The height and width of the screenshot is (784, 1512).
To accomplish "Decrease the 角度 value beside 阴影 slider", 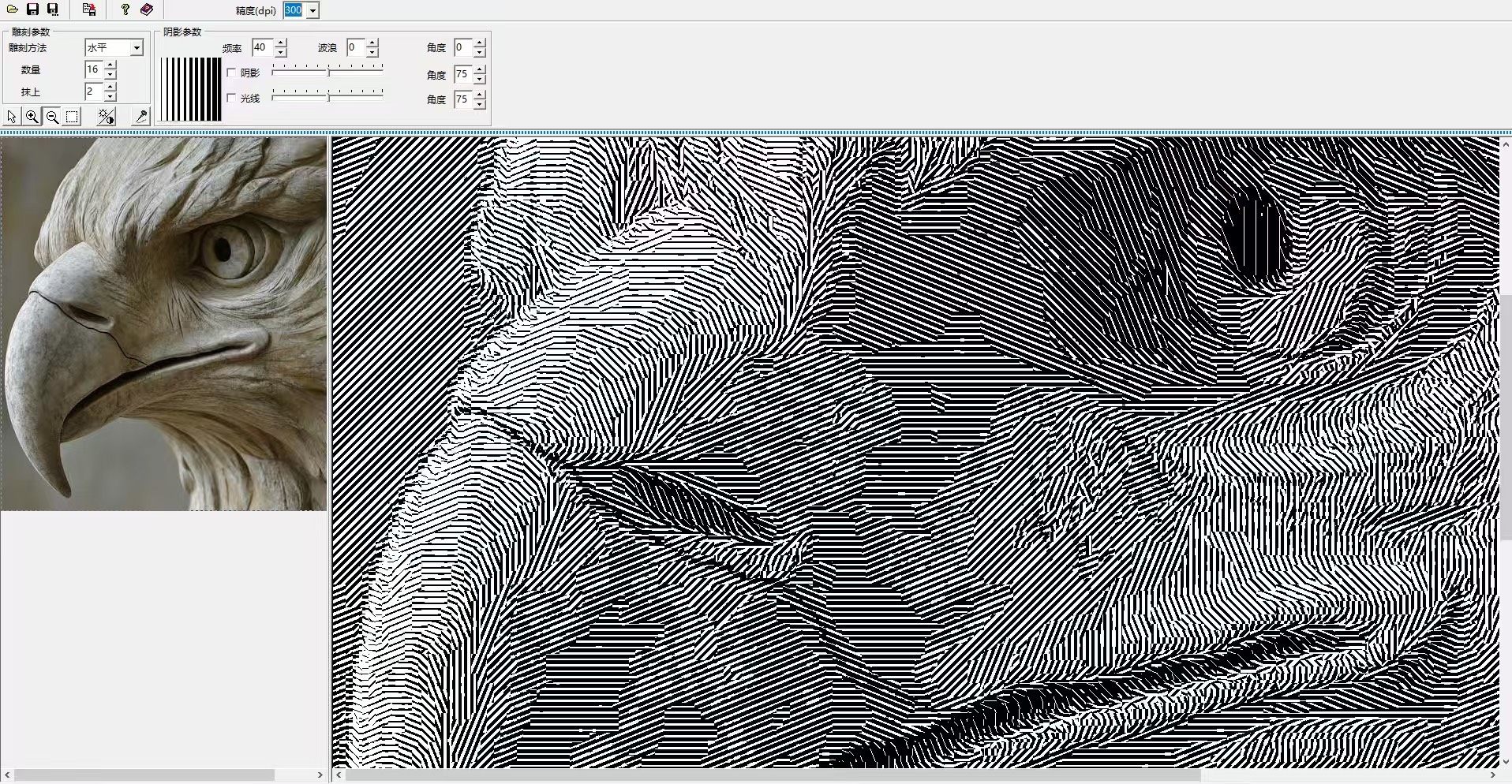I will (480, 79).
